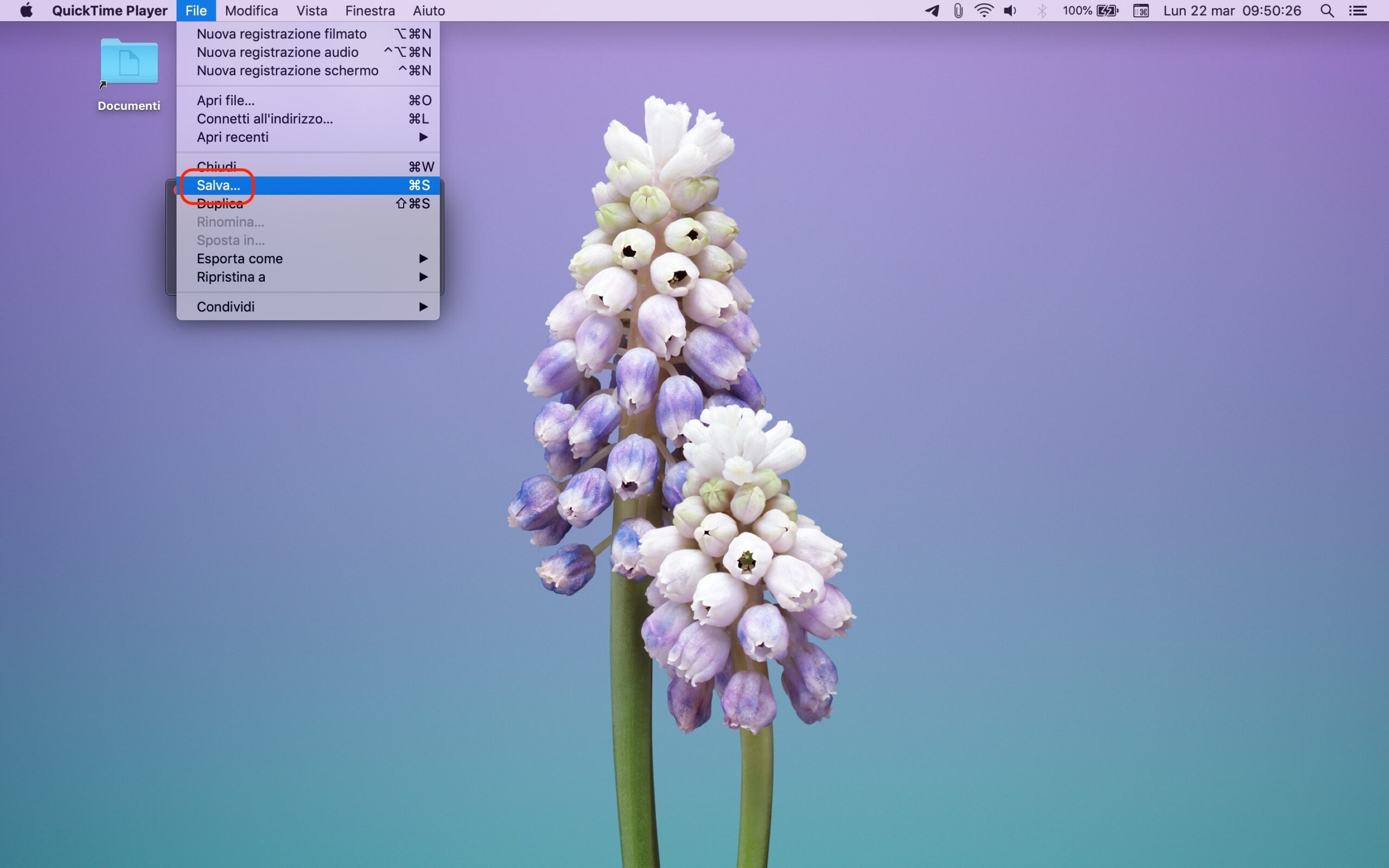This screenshot has height=868, width=1389.
Task: Choose Apri file... menu entry
Action: tap(226, 100)
